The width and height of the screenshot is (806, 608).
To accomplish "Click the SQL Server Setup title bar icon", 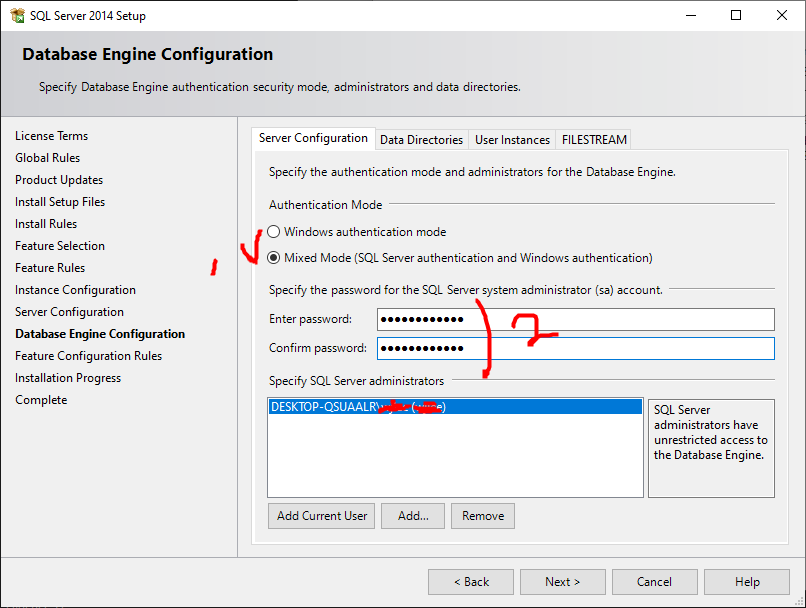I will (17, 15).
